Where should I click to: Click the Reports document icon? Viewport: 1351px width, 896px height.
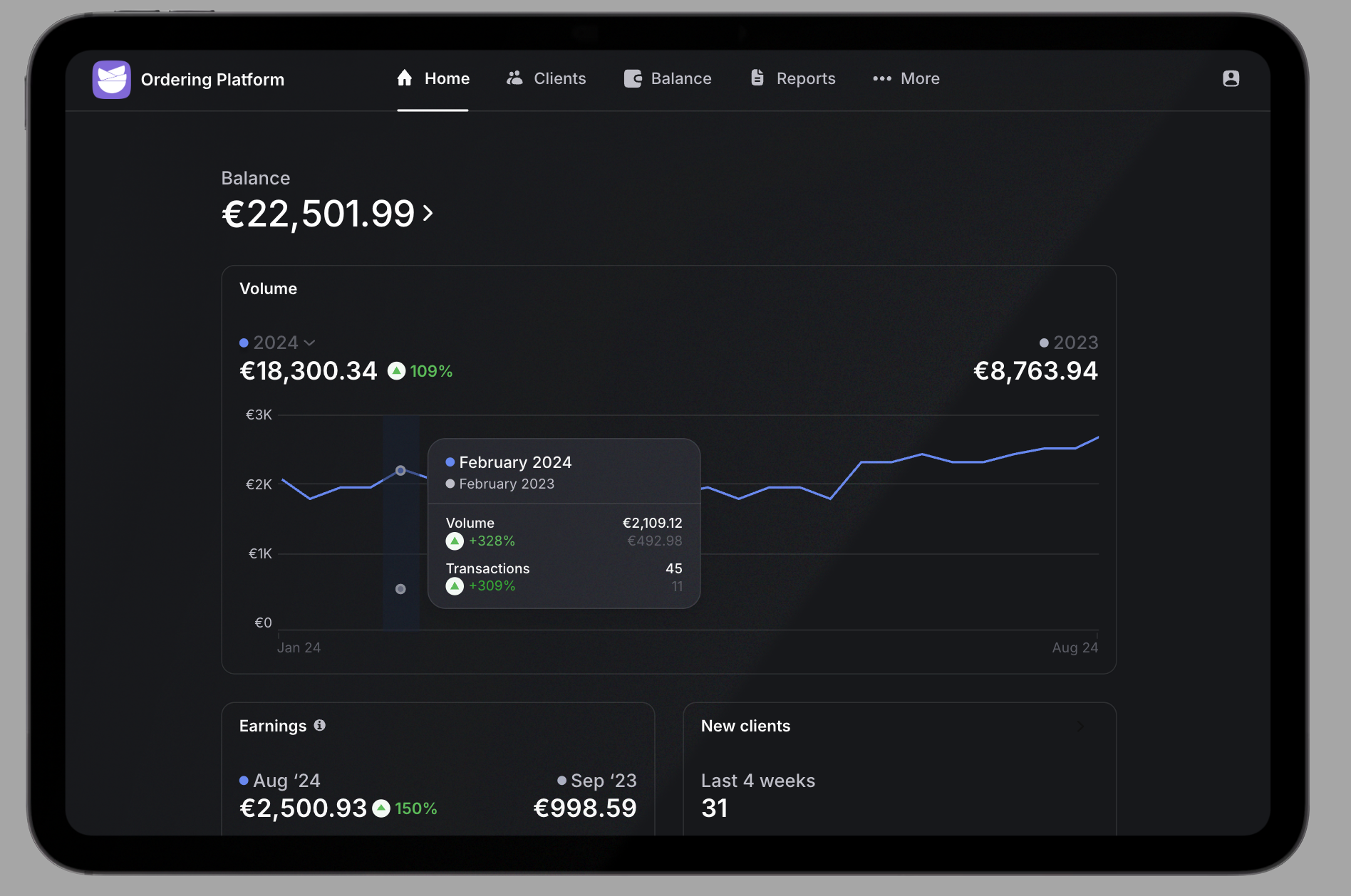757,78
